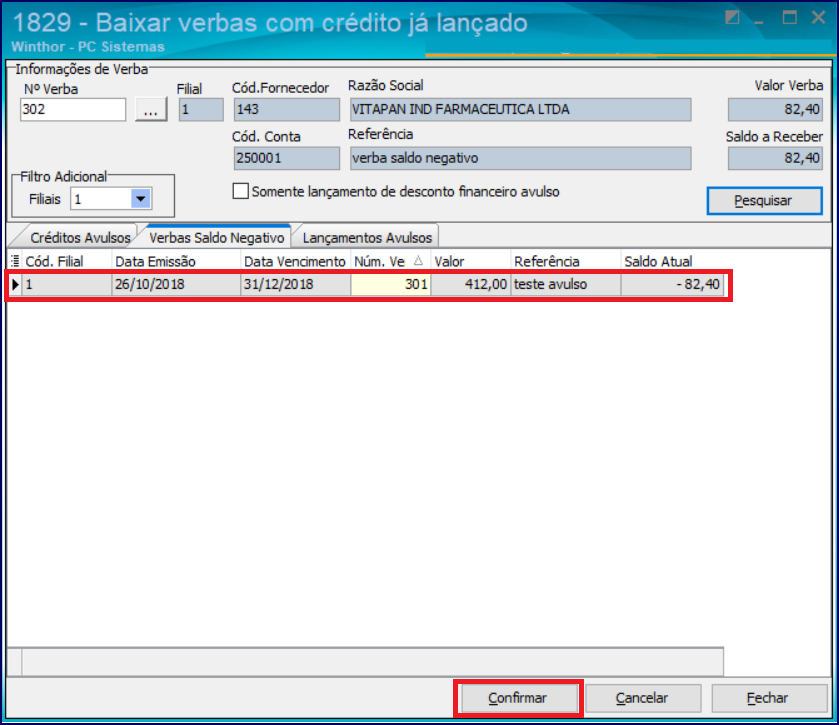Select the Cód. Filial cell in the grid row

pyautogui.click(x=66, y=284)
